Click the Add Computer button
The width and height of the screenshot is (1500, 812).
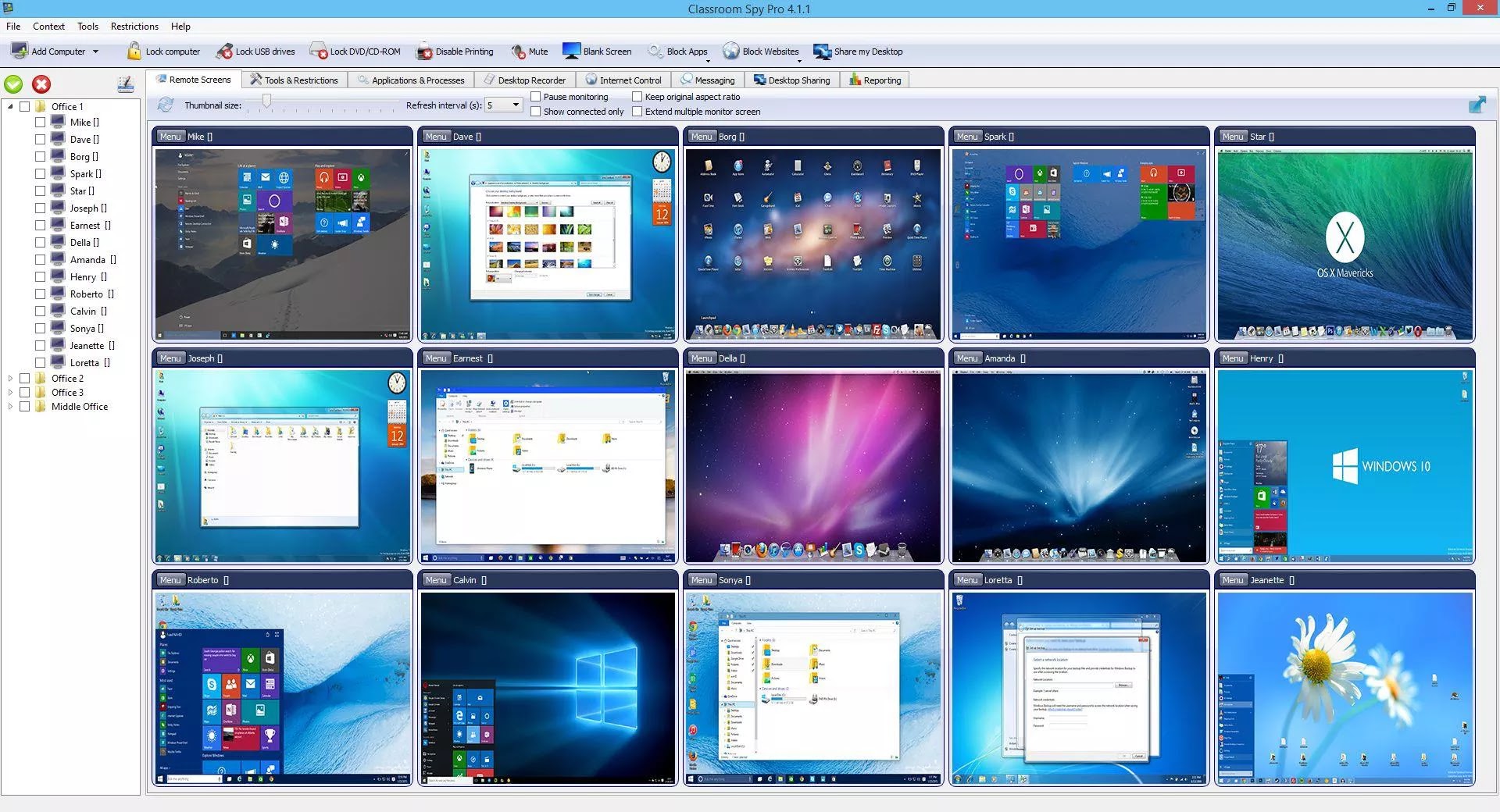click(x=55, y=51)
